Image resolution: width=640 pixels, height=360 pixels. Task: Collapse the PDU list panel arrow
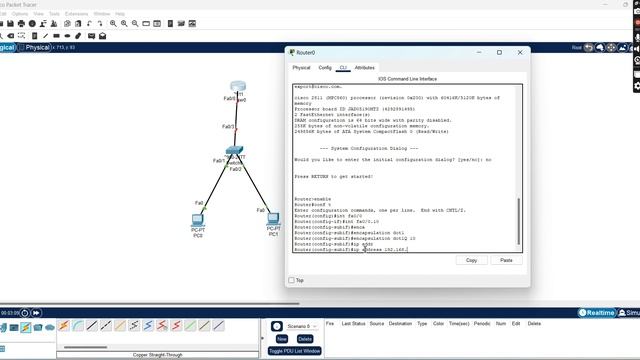pyautogui.click(x=262, y=338)
